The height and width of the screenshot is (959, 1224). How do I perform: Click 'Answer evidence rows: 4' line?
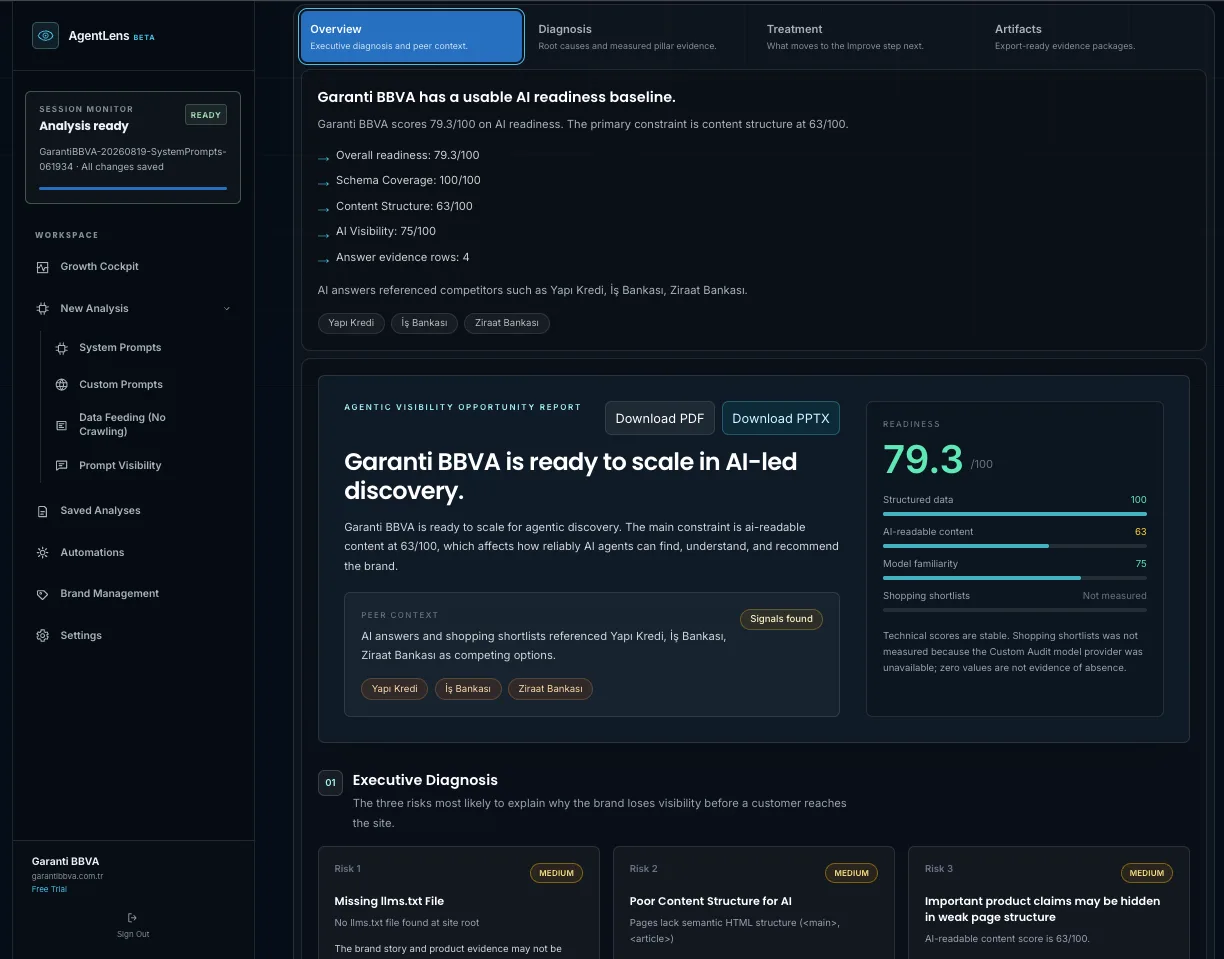point(402,257)
